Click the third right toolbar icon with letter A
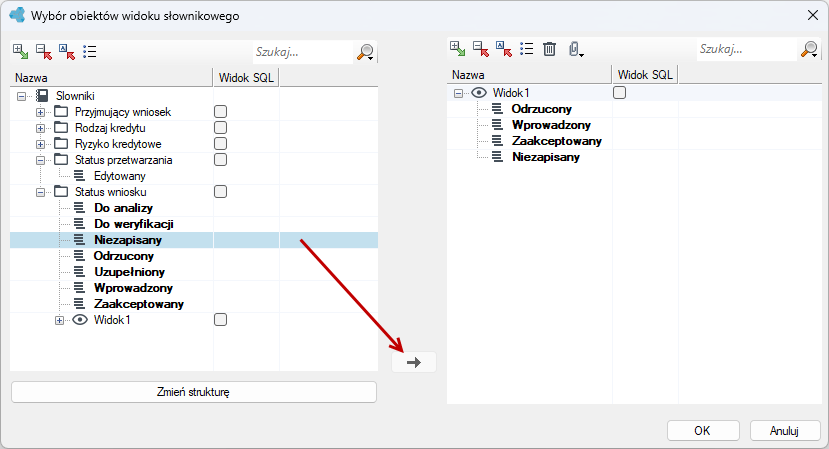 [504, 49]
